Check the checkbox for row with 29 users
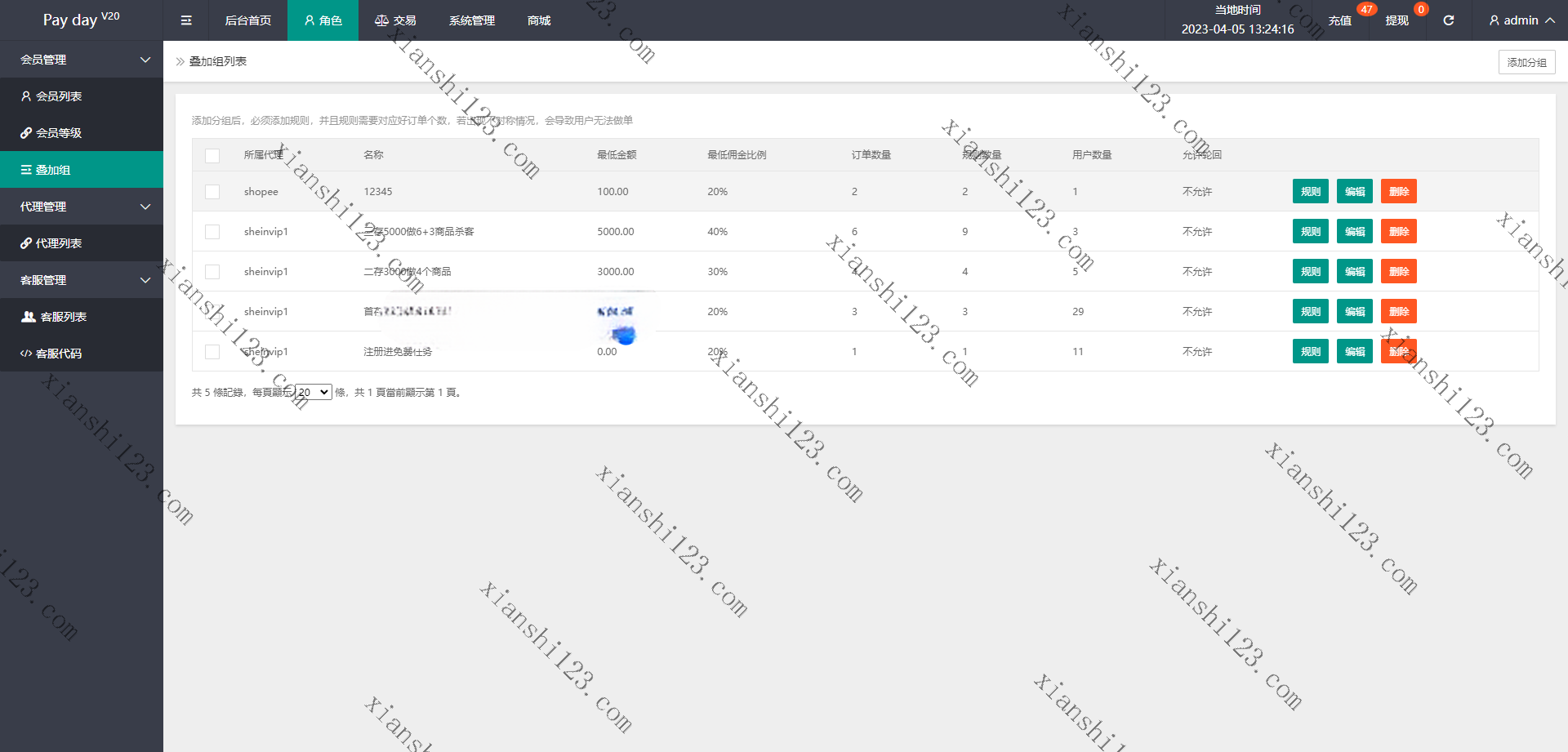Screen dimensions: 1568x752 212,312
